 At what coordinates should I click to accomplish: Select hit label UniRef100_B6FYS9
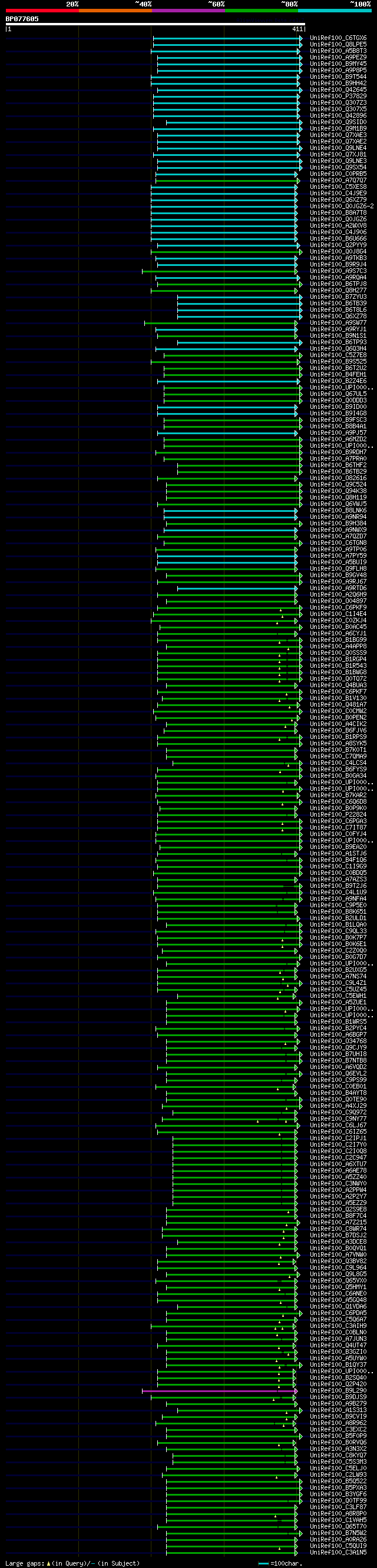coord(338,769)
